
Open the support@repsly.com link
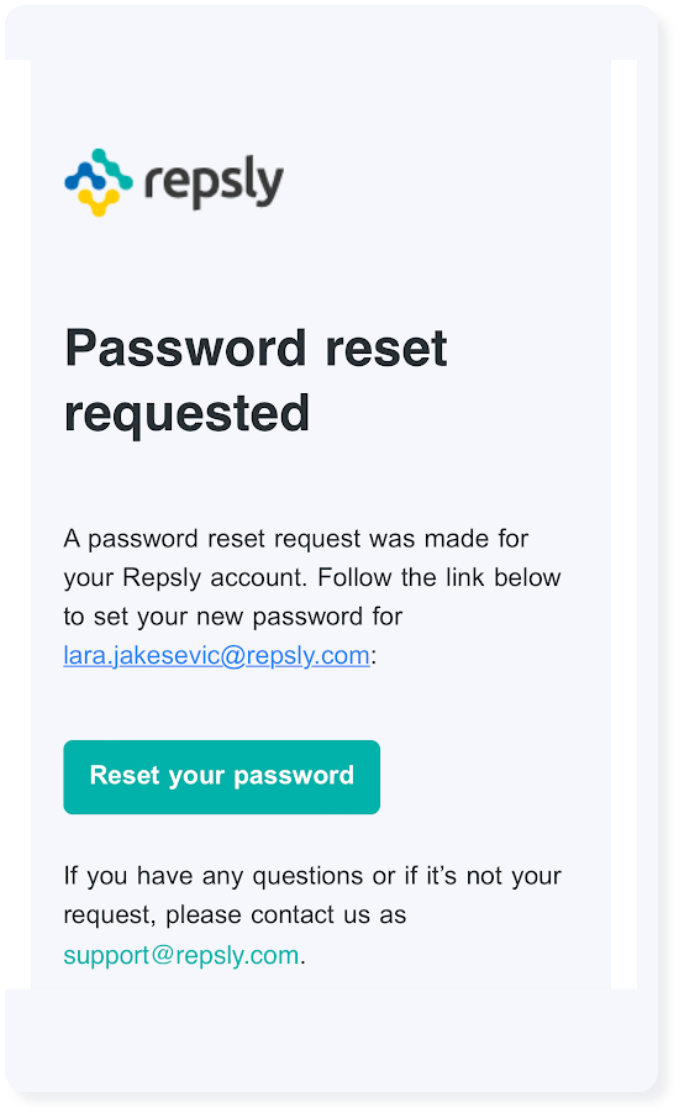coord(181,955)
